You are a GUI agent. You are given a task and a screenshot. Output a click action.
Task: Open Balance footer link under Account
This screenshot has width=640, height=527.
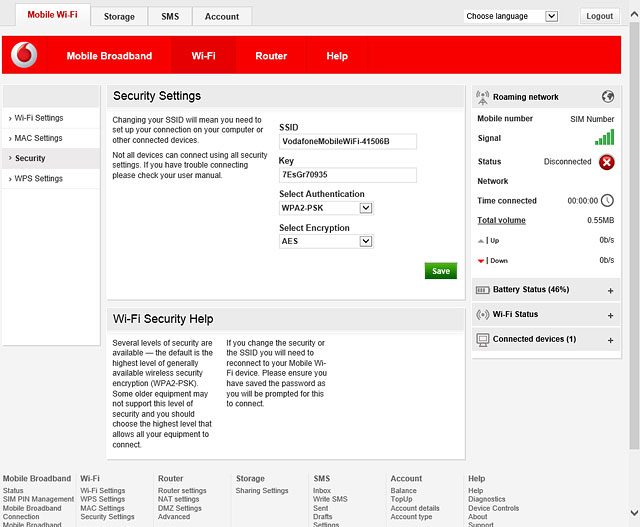coord(403,491)
